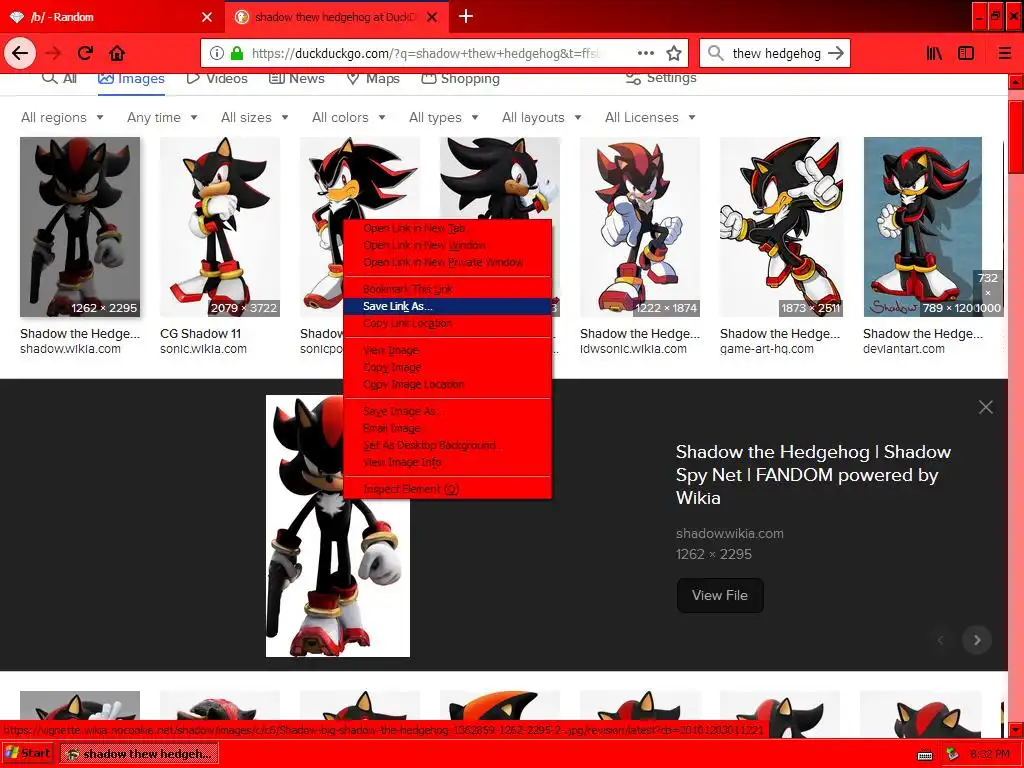Choose Bookmark This Link
This screenshot has width=1024, height=768.
(x=447, y=289)
